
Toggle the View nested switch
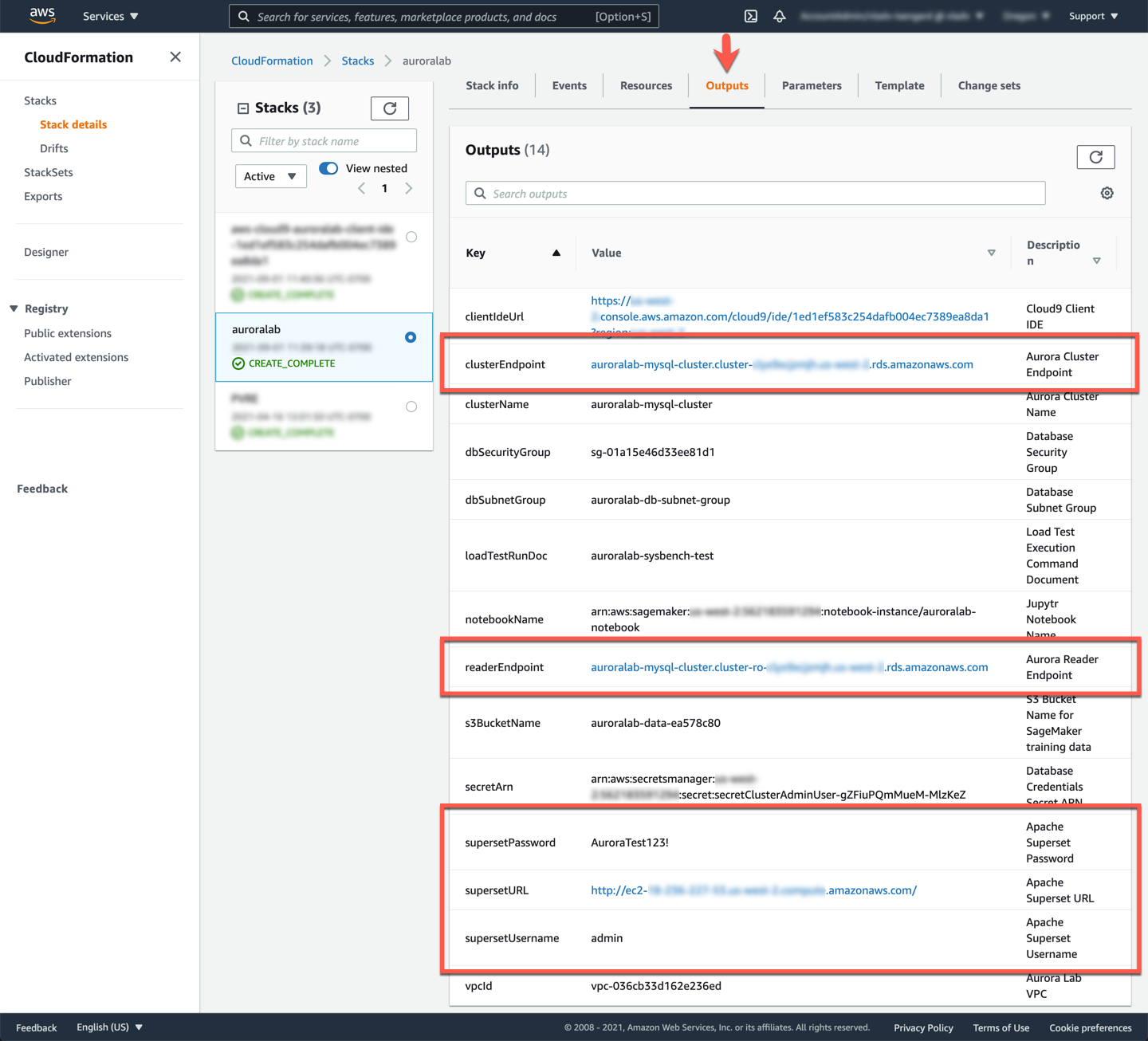pyautogui.click(x=328, y=168)
